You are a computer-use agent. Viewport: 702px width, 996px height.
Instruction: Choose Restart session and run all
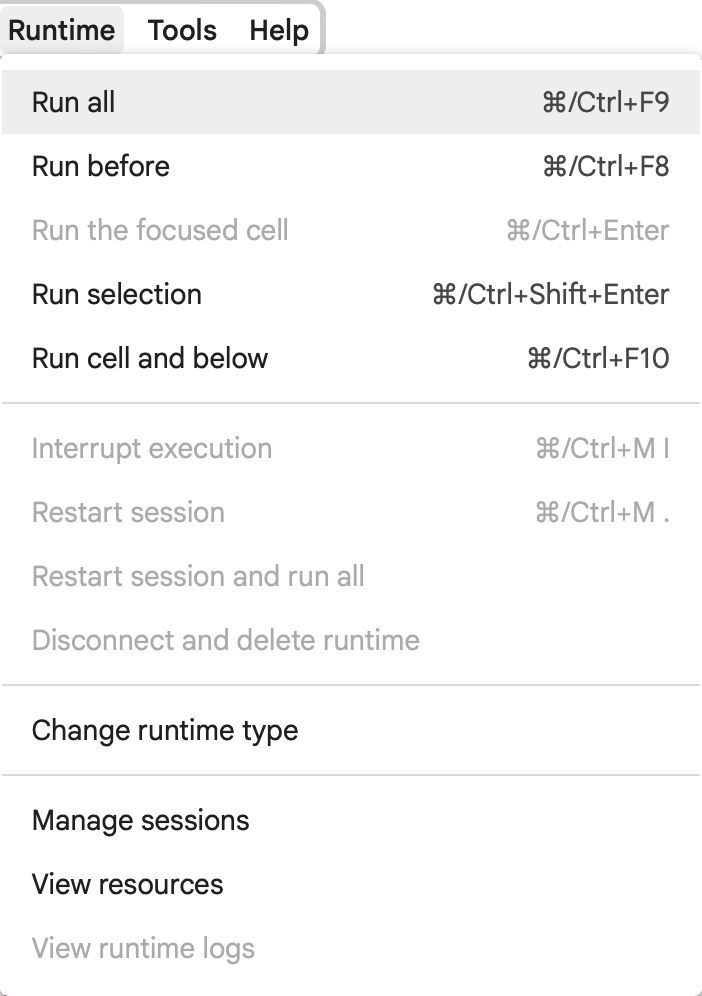pyautogui.click(x=351, y=576)
